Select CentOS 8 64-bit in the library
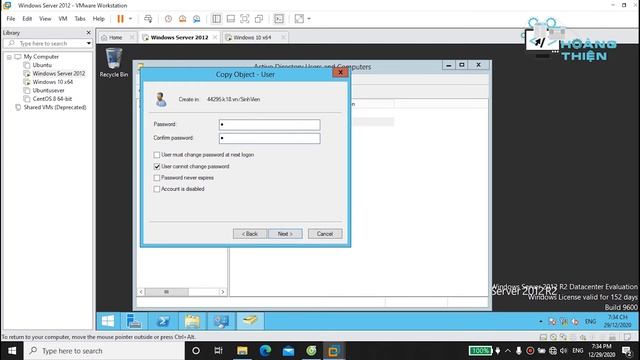Screen dimensions: 640x360 (x=52, y=99)
